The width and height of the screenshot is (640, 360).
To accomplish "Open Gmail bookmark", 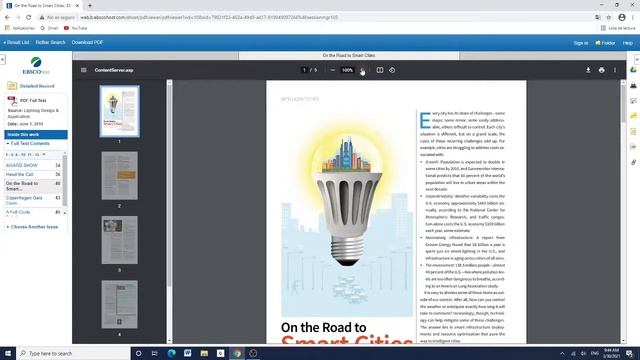I will point(49,28).
